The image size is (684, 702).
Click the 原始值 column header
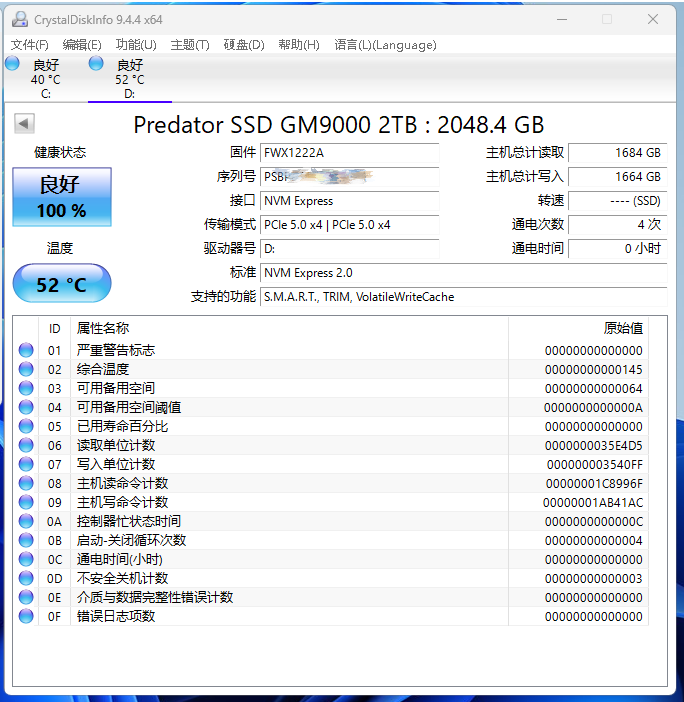click(578, 328)
